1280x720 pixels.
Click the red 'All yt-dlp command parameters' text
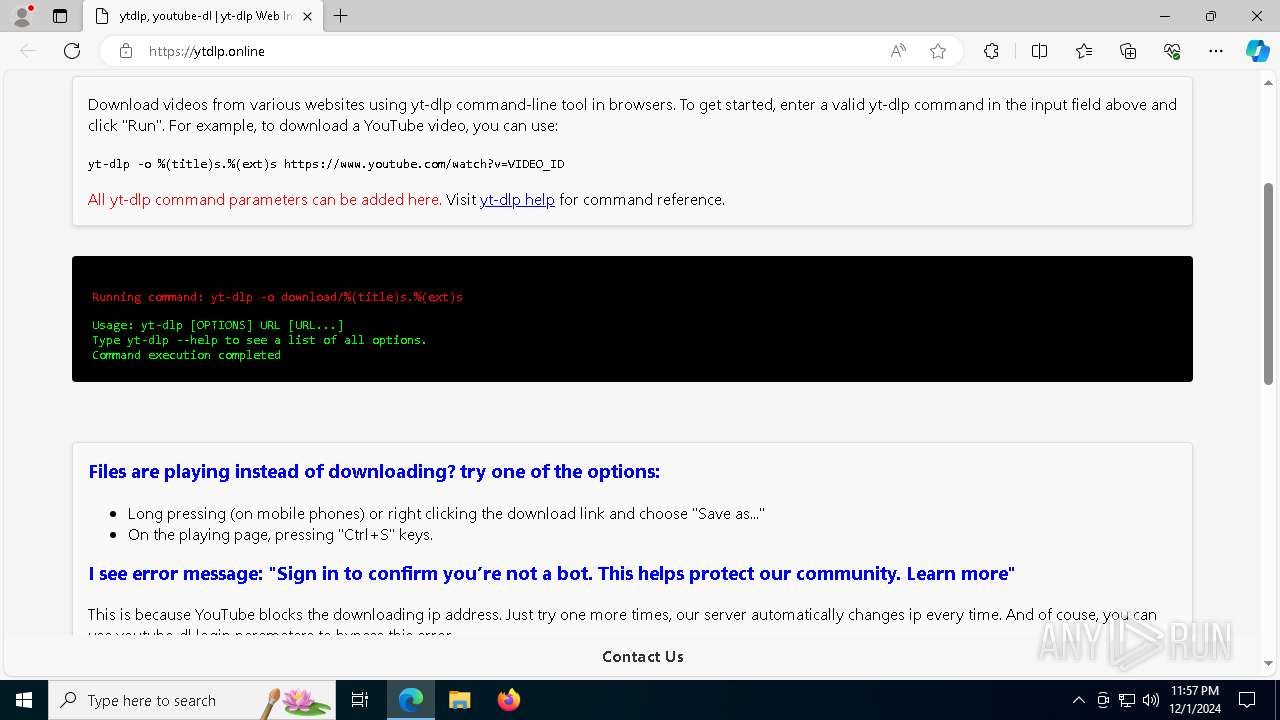coord(264,200)
